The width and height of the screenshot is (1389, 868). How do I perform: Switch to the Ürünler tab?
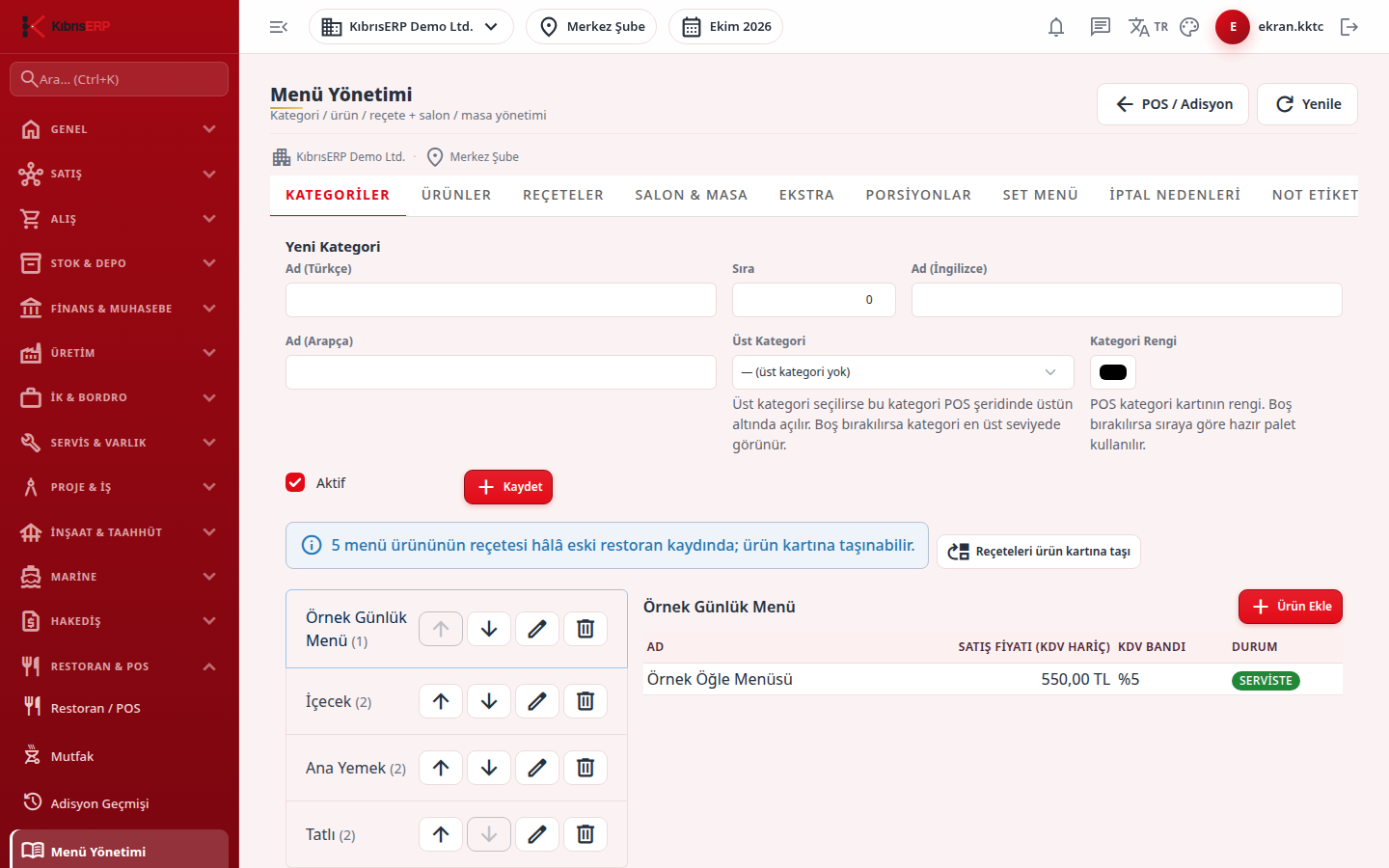[456, 195]
